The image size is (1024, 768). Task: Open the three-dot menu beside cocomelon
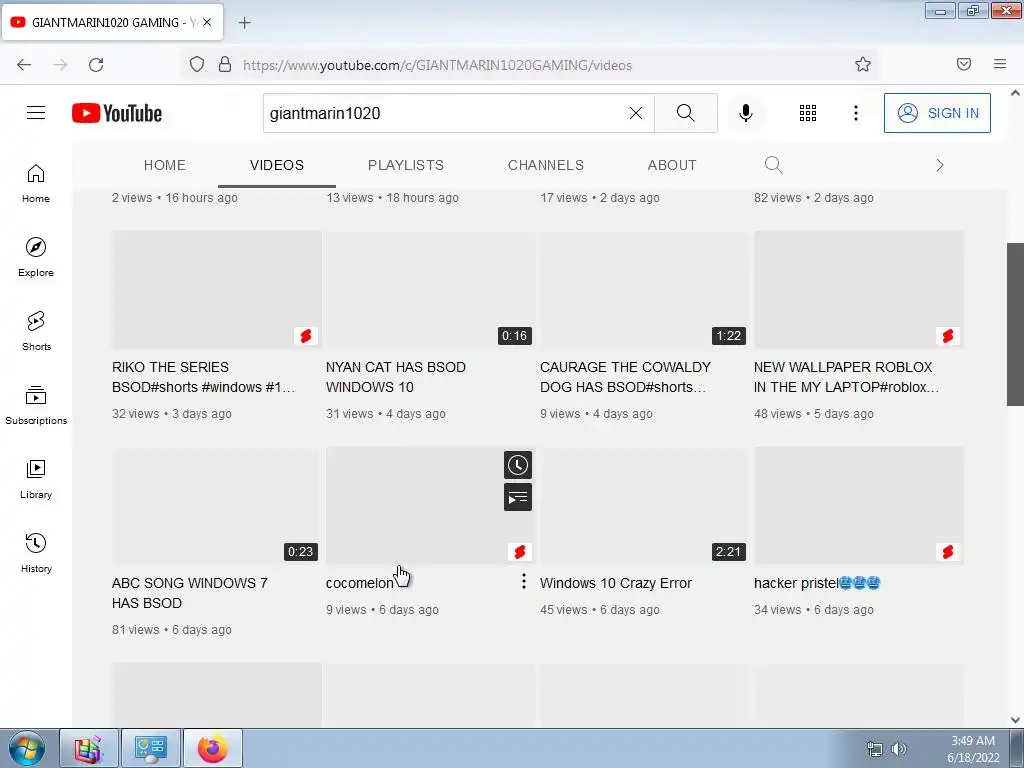524,581
